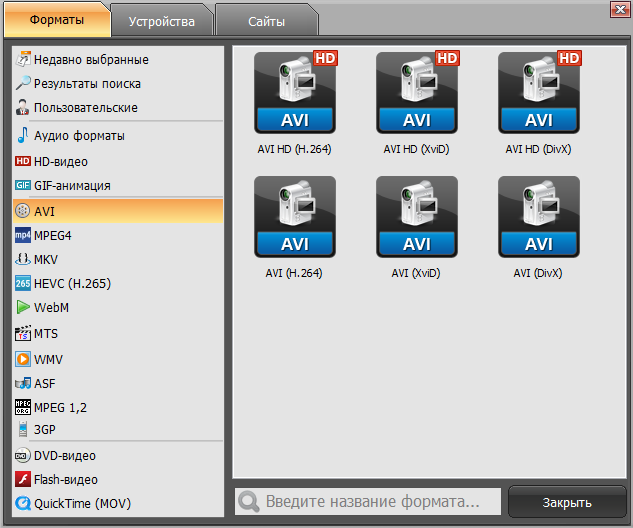
Task: Select MPEG4 category
Action: (x=118, y=235)
